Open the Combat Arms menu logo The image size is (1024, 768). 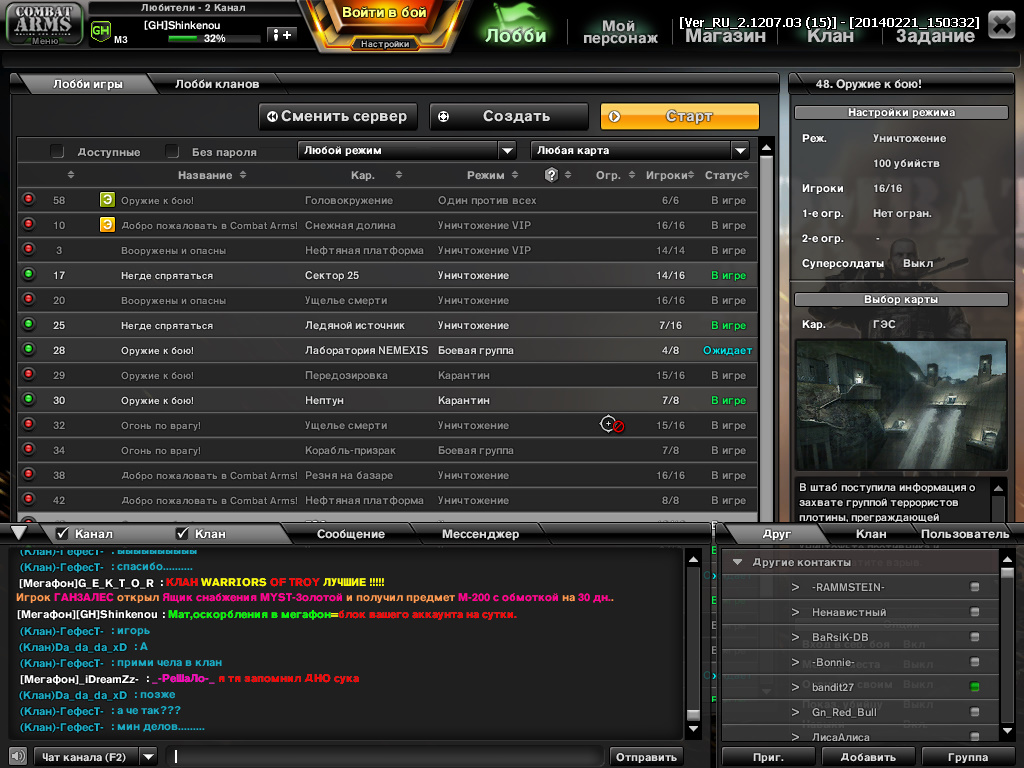[x=44, y=24]
